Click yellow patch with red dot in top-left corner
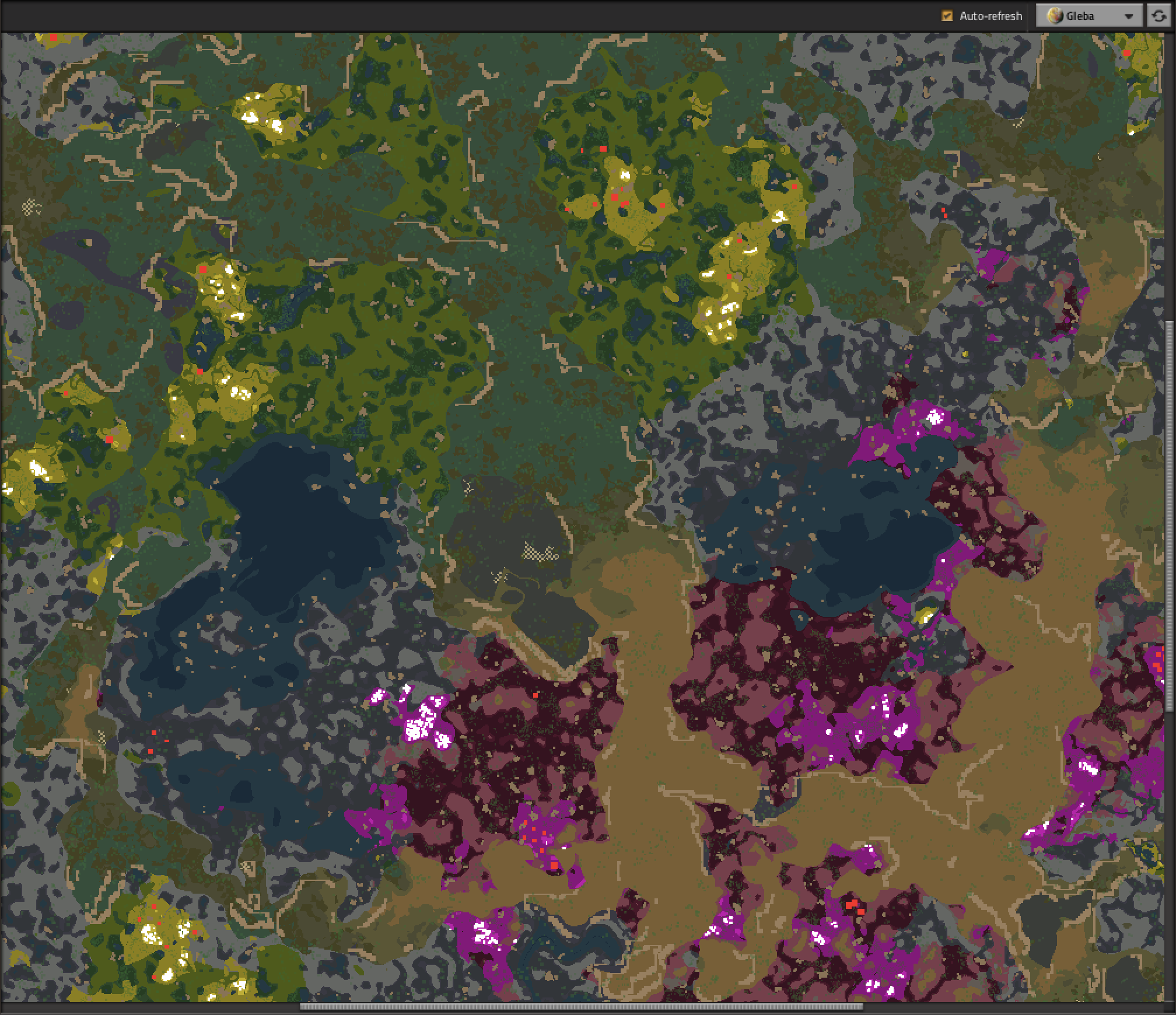 tap(54, 38)
